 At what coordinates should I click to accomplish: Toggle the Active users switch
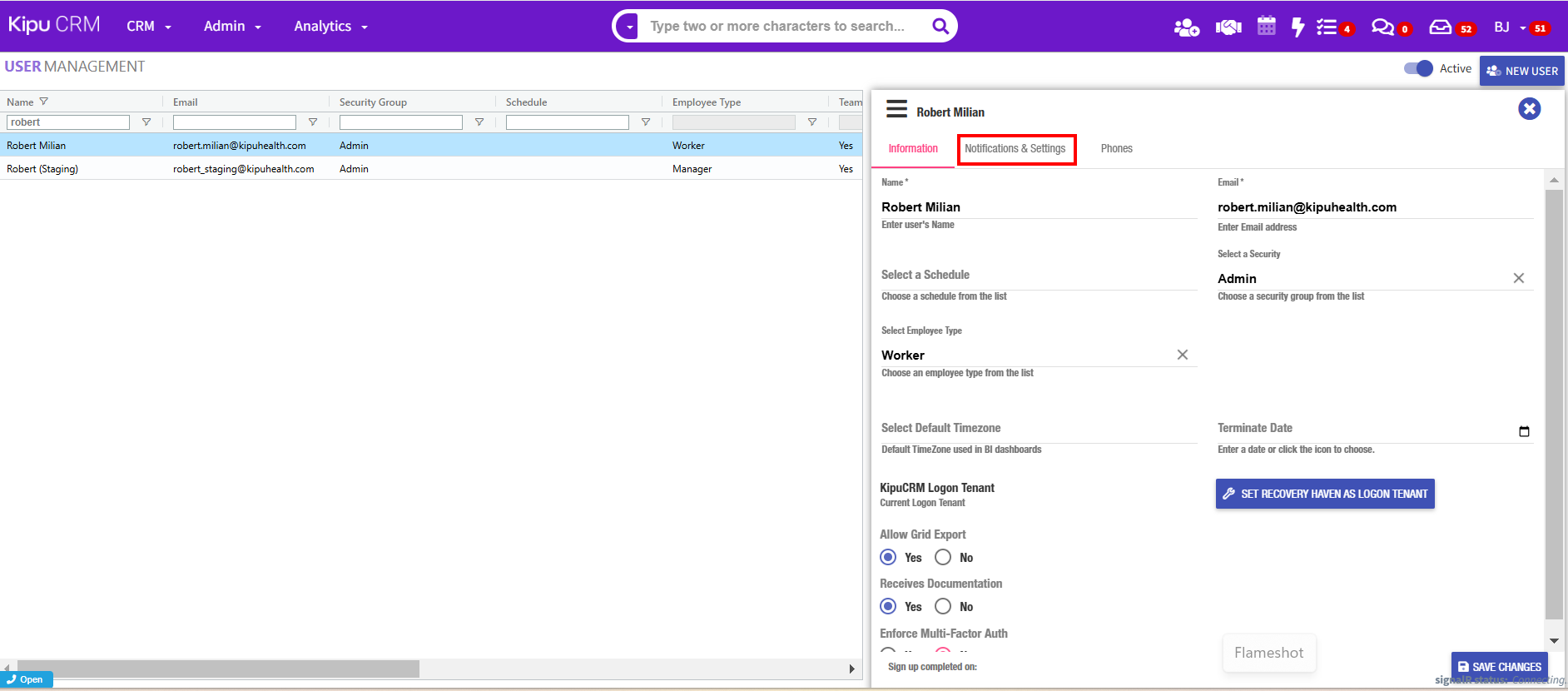[x=1418, y=68]
